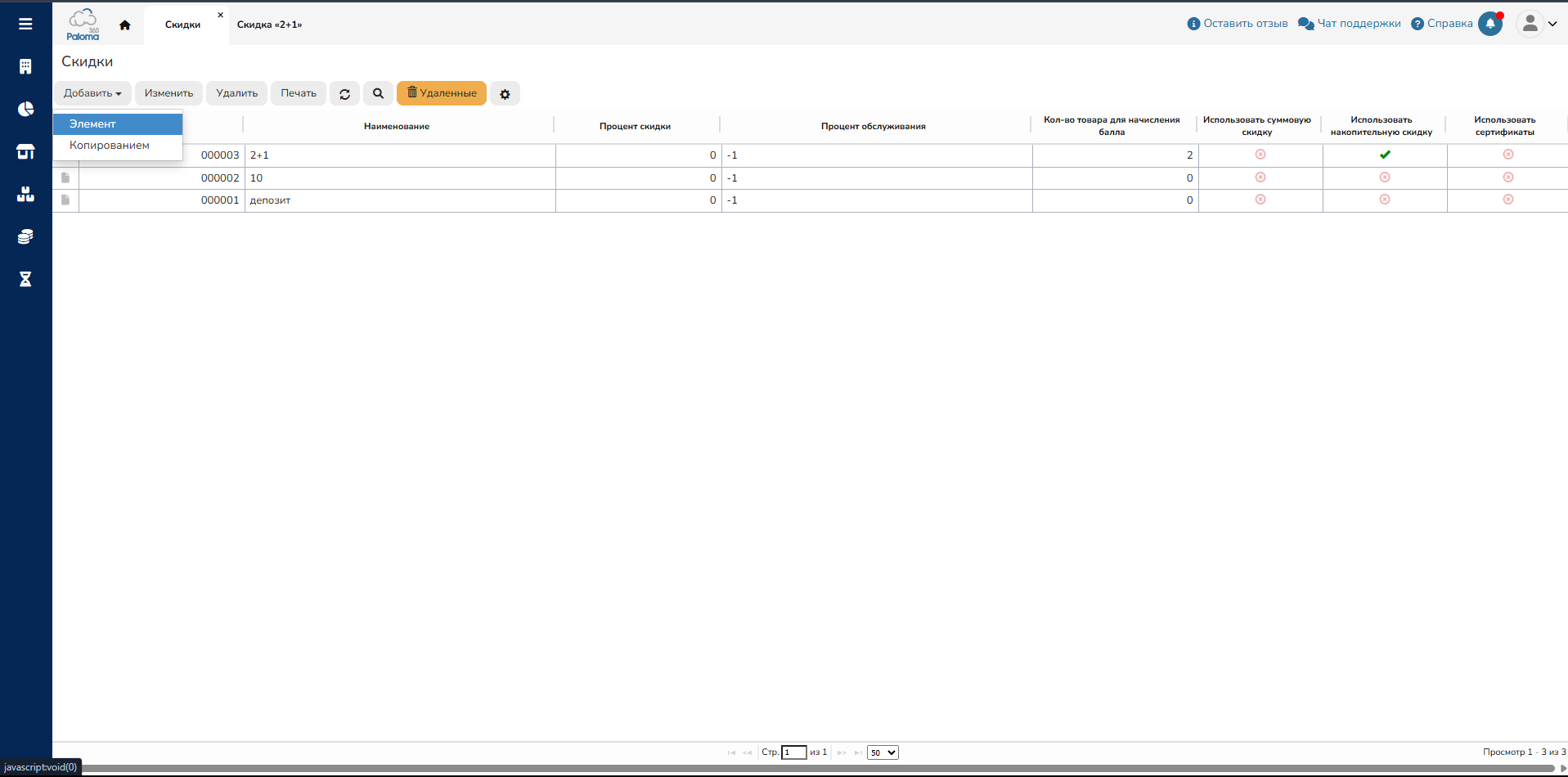Screen dimensions: 1568x777
Task: Select Элемент from the add menu
Action: click(92, 124)
